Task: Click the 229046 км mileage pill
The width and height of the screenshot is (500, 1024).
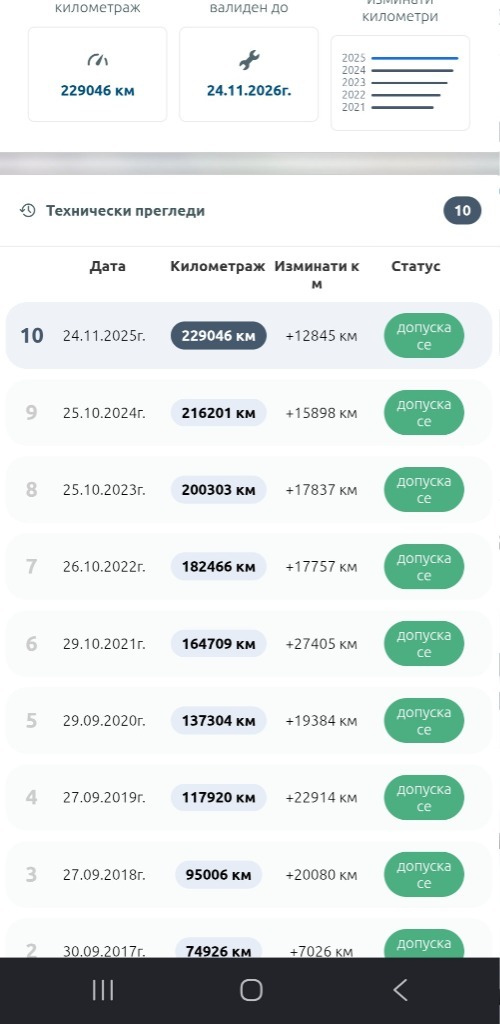Action: click(x=219, y=336)
